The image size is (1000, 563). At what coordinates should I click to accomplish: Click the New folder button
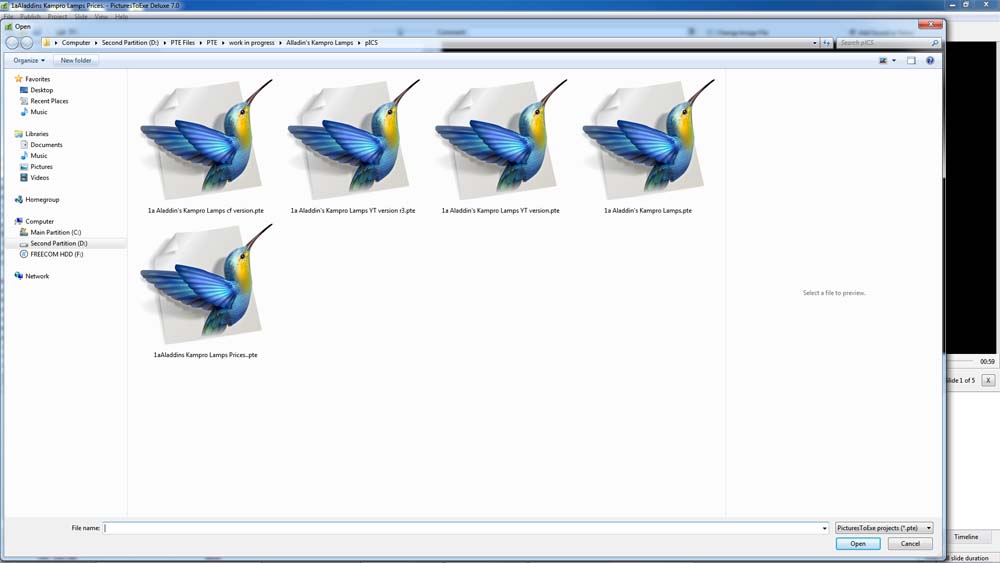pos(75,61)
